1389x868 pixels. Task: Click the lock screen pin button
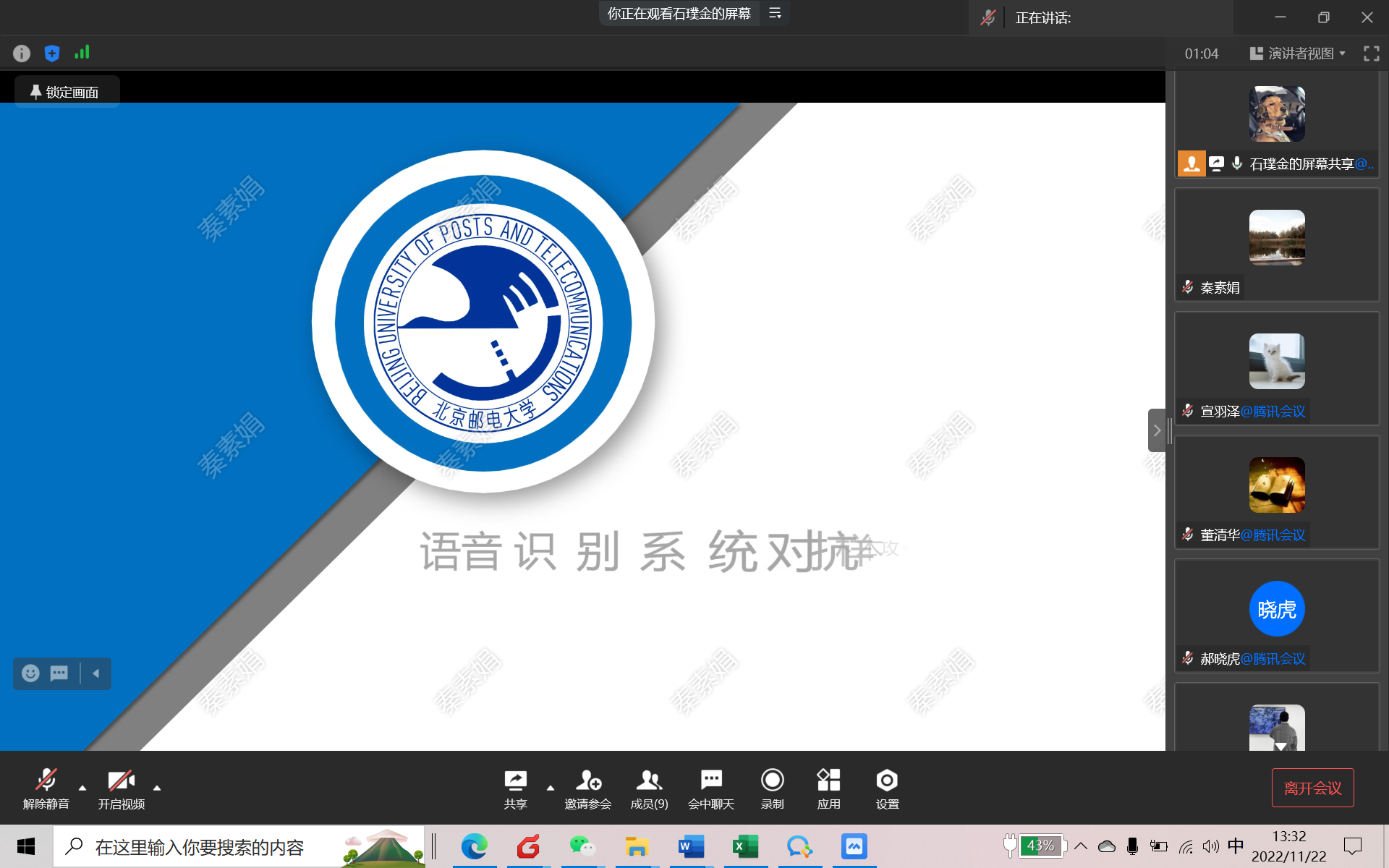(x=67, y=92)
